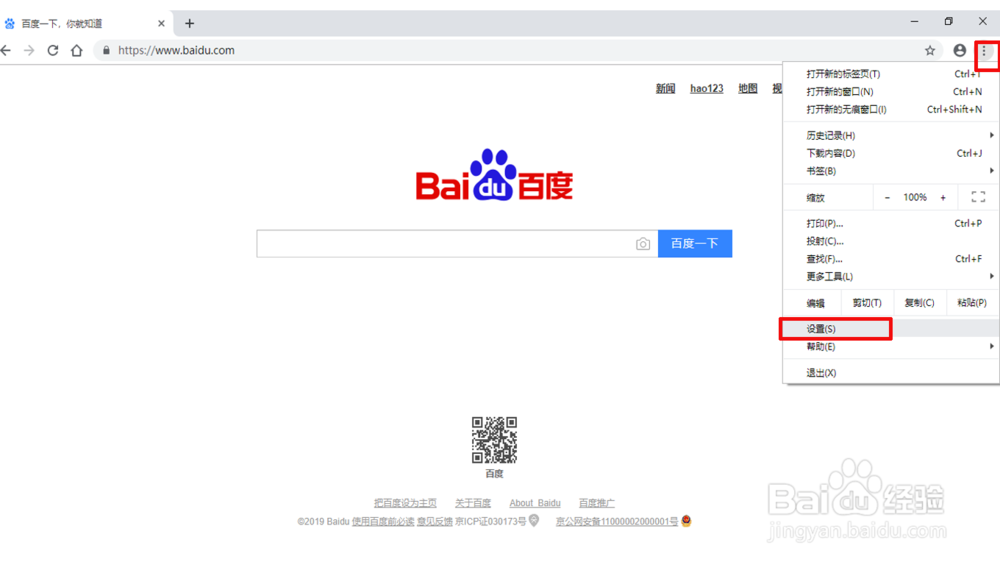Open the hao123 link
Viewport: 1000px width, 565px height.
(x=707, y=89)
